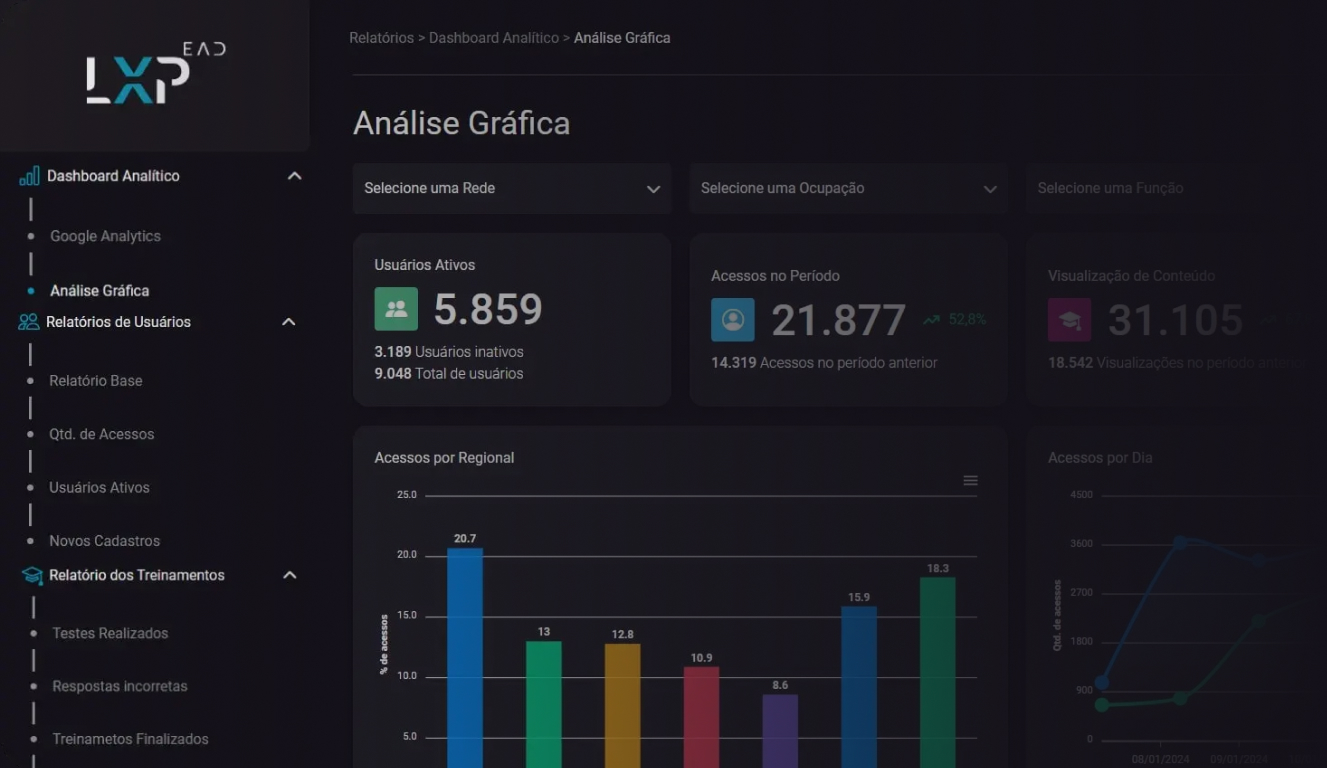Click the Dashboard Analítico bar-chart icon
The image size is (1327, 768).
coord(30,176)
